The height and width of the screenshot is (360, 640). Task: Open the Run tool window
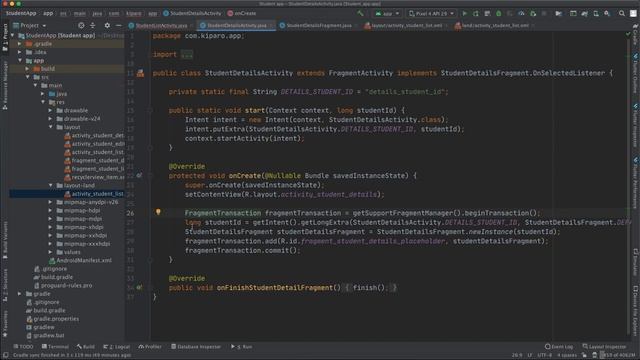[242, 347]
